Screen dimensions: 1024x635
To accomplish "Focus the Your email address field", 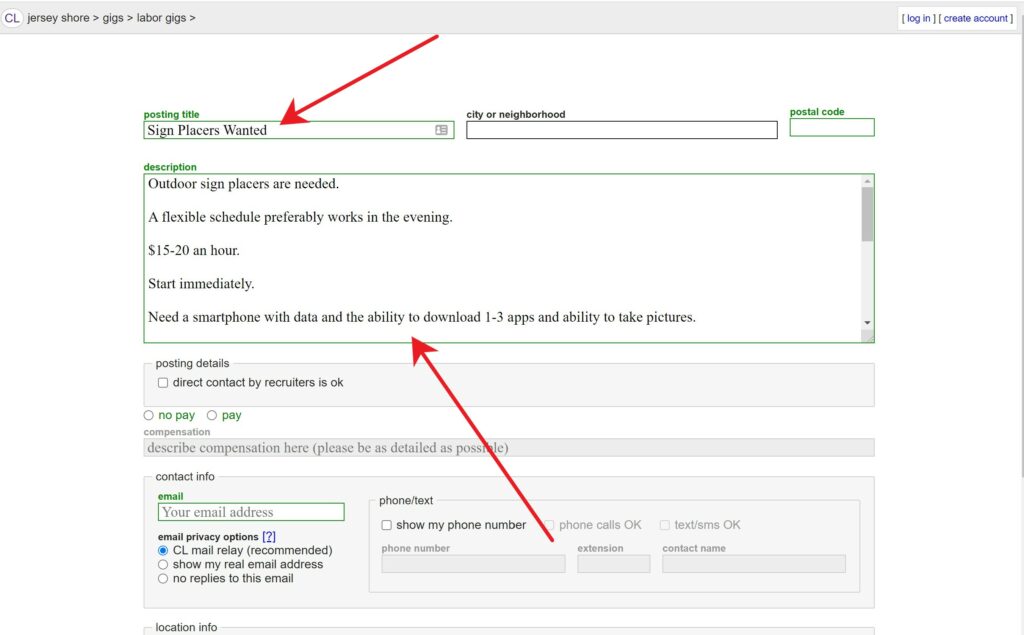I will pos(251,512).
